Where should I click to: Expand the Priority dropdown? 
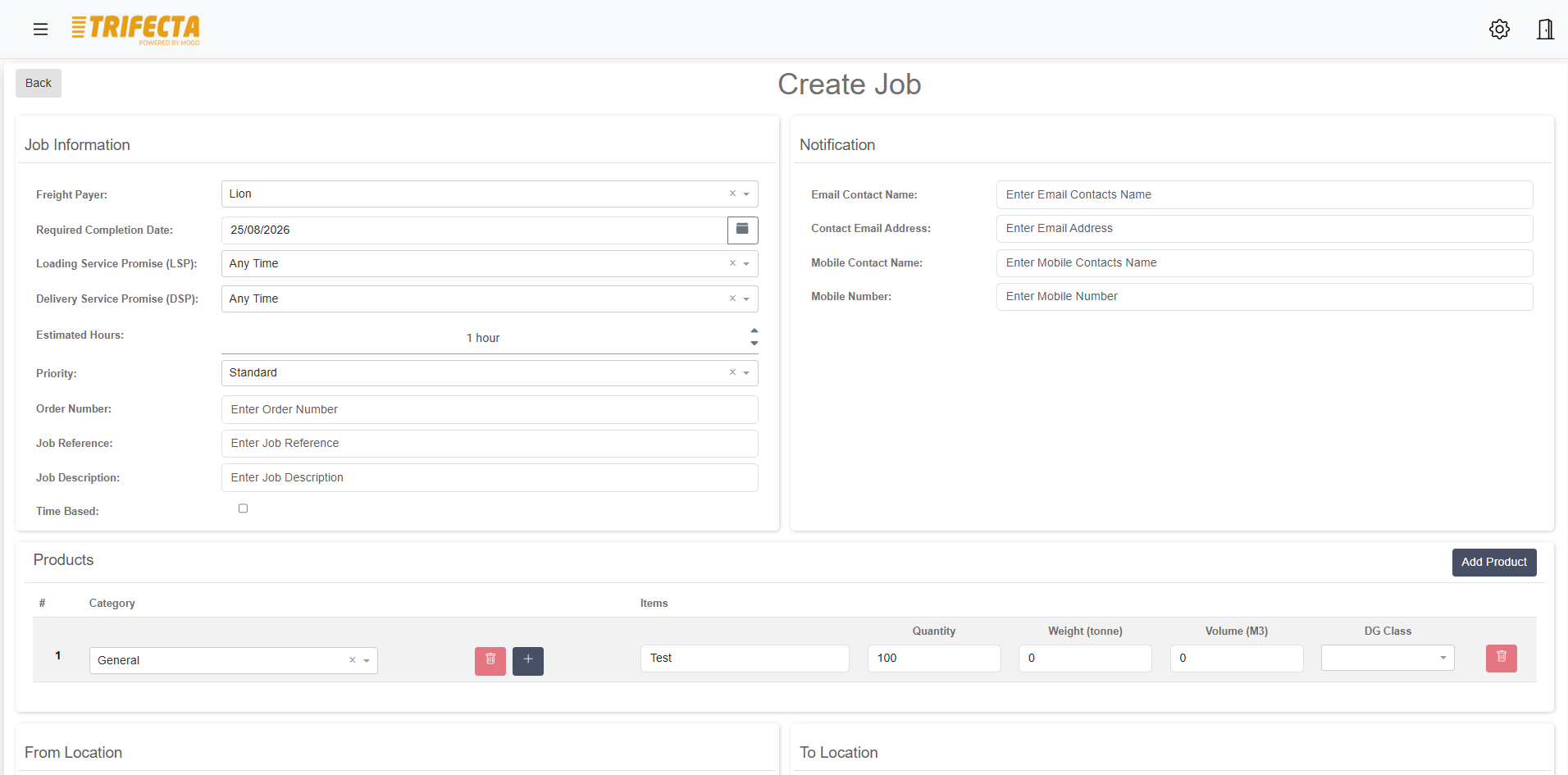click(x=746, y=373)
